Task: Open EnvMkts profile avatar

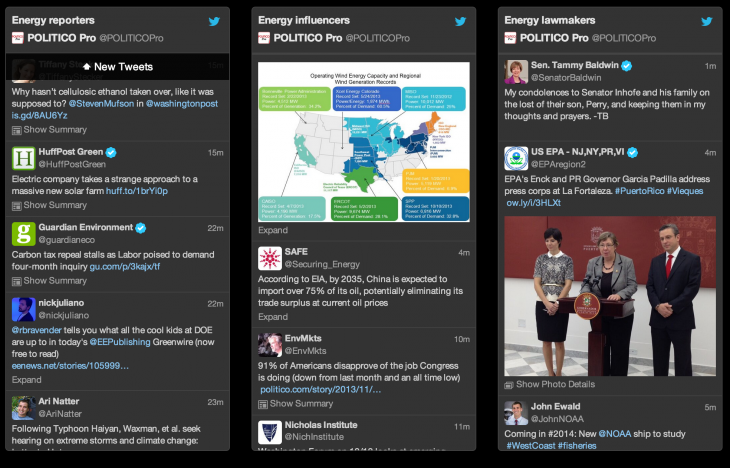Action: [x=270, y=345]
